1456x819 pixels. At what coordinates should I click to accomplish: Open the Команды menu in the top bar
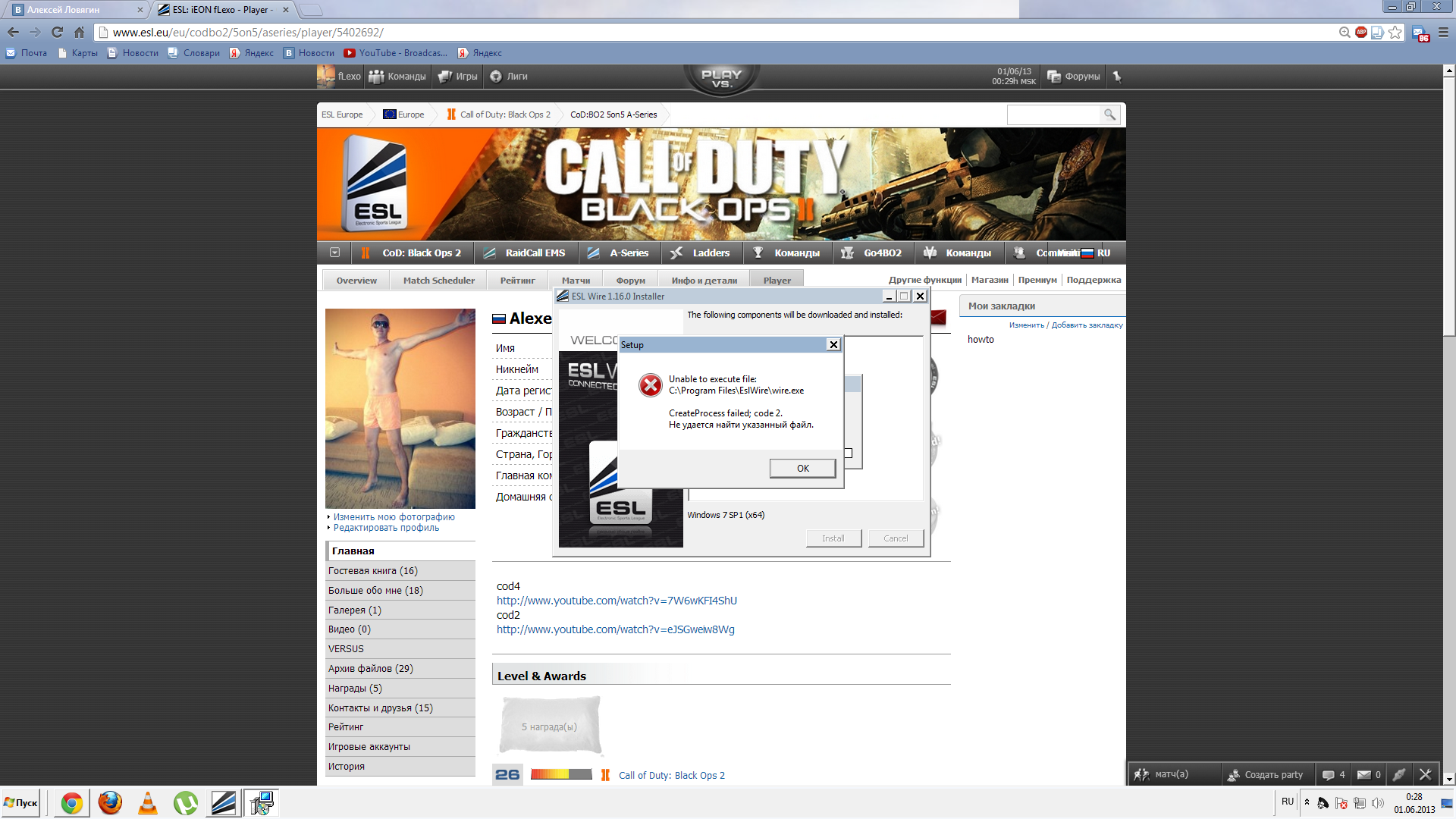pos(397,77)
